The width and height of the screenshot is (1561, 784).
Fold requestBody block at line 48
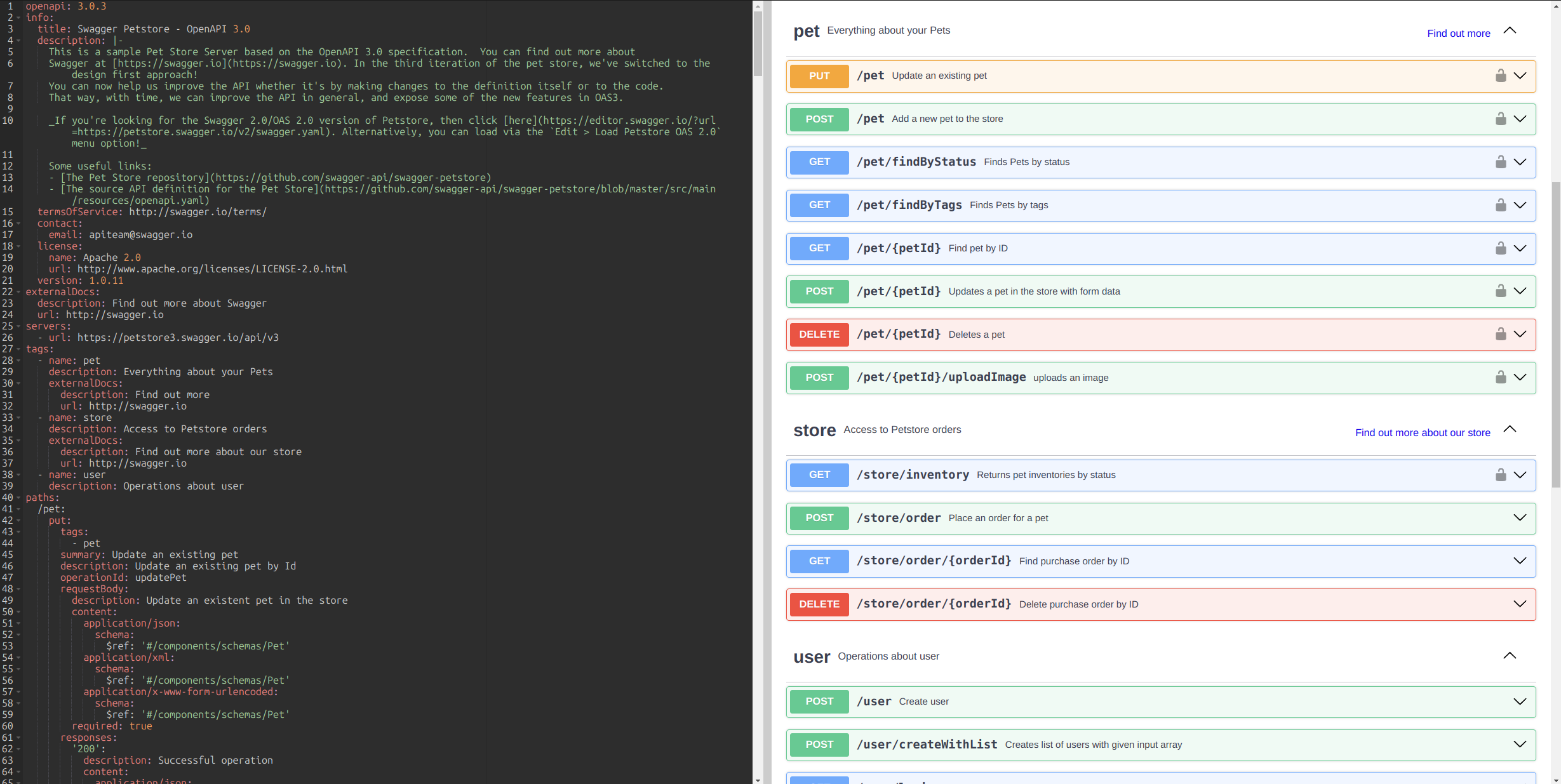tap(19, 589)
